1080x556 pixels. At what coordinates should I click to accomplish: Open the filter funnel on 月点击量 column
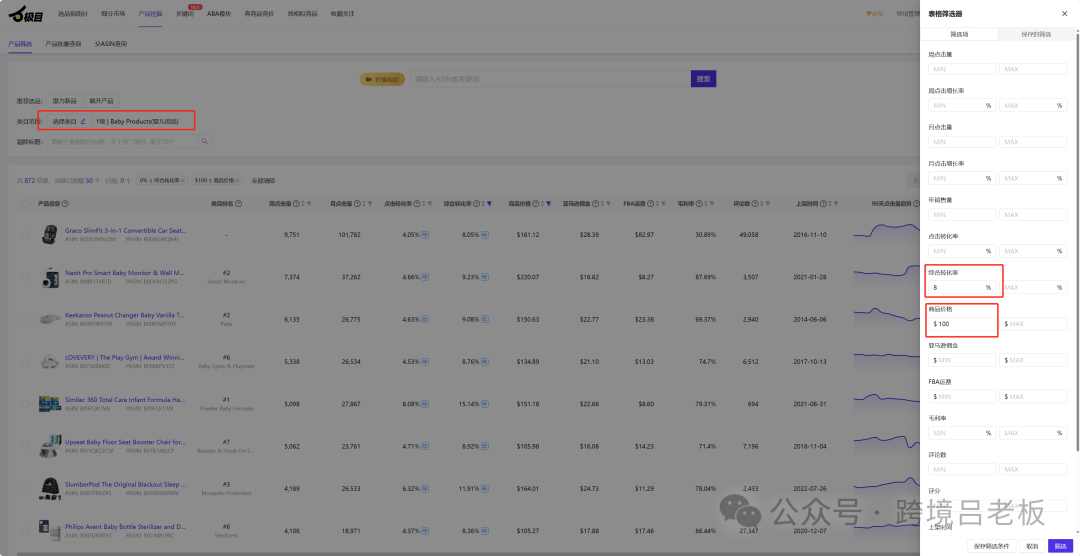click(370, 203)
